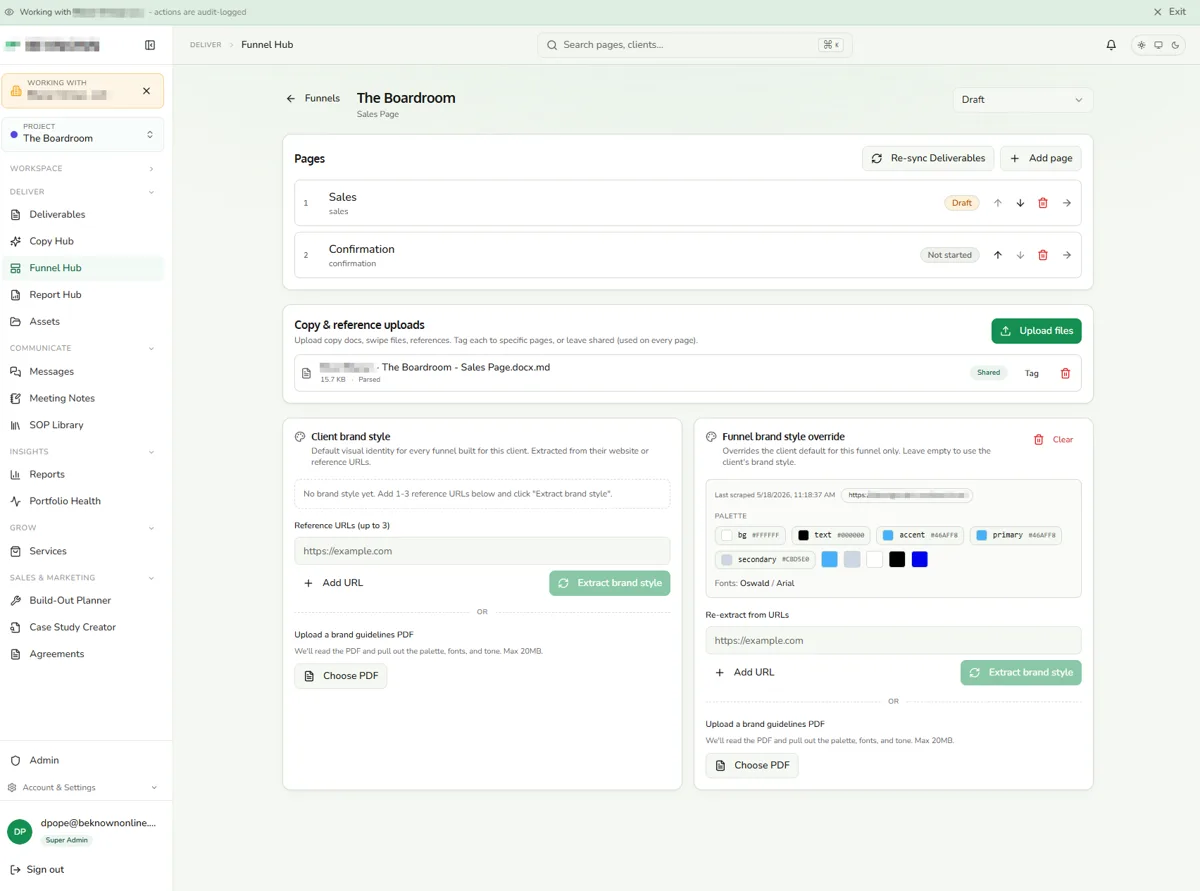Delete the Sales page
This screenshot has height=891, width=1200.
click(1043, 203)
